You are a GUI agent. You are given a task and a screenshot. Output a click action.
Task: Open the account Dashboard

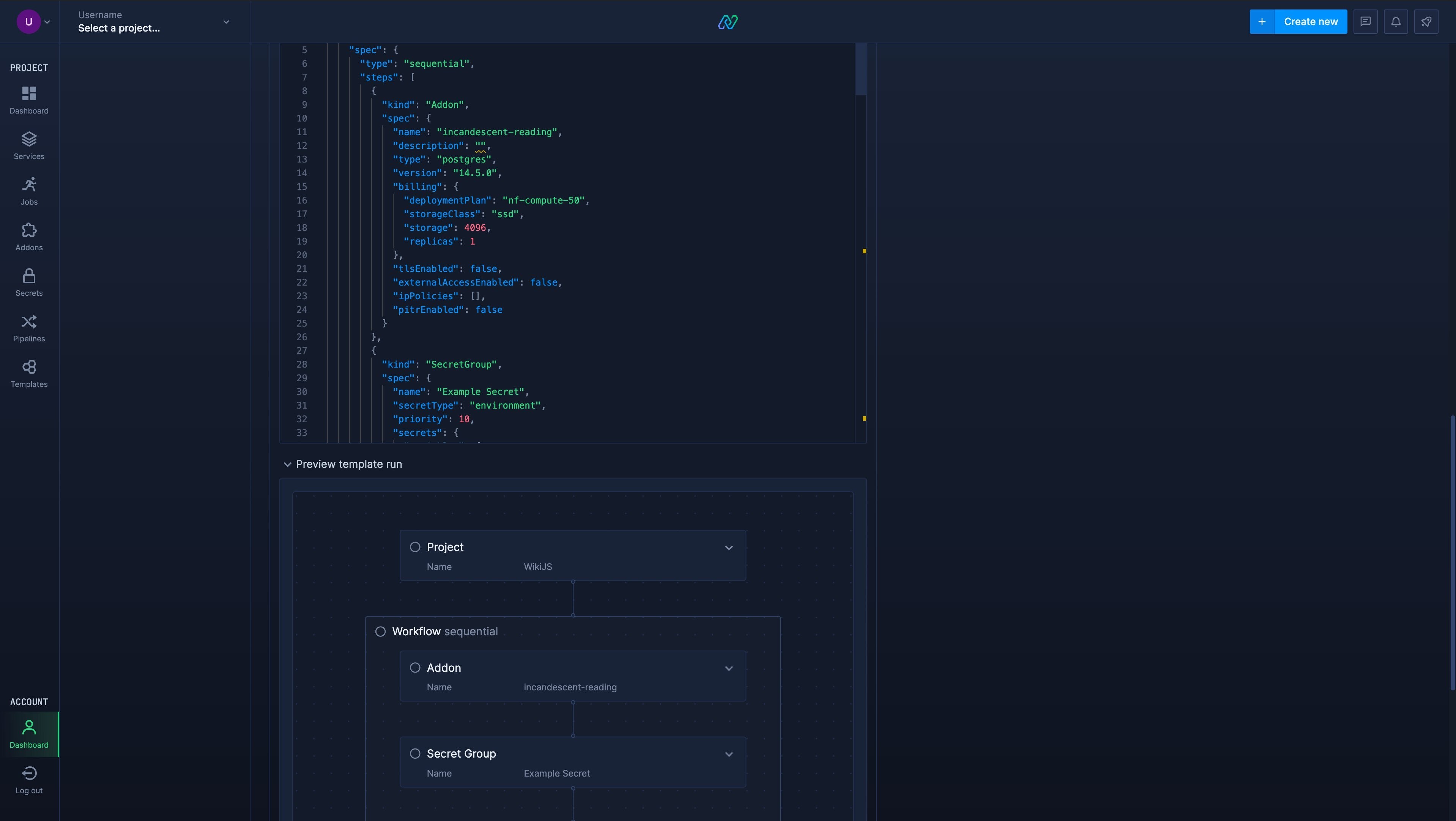pyautogui.click(x=29, y=734)
